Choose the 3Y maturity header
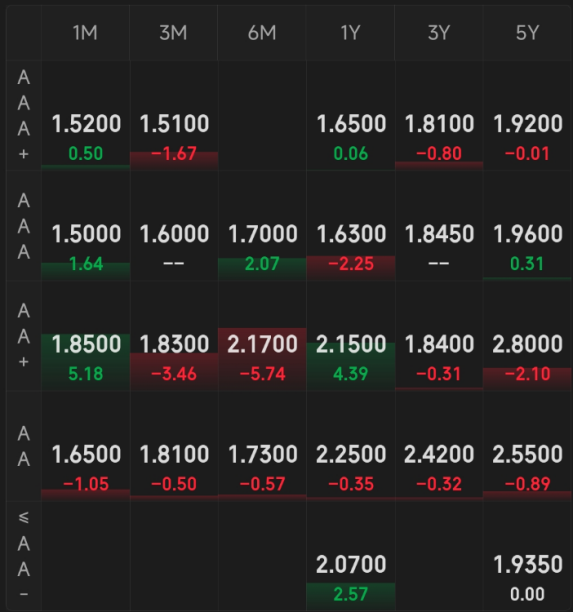This screenshot has height=612, width=573. click(x=439, y=33)
